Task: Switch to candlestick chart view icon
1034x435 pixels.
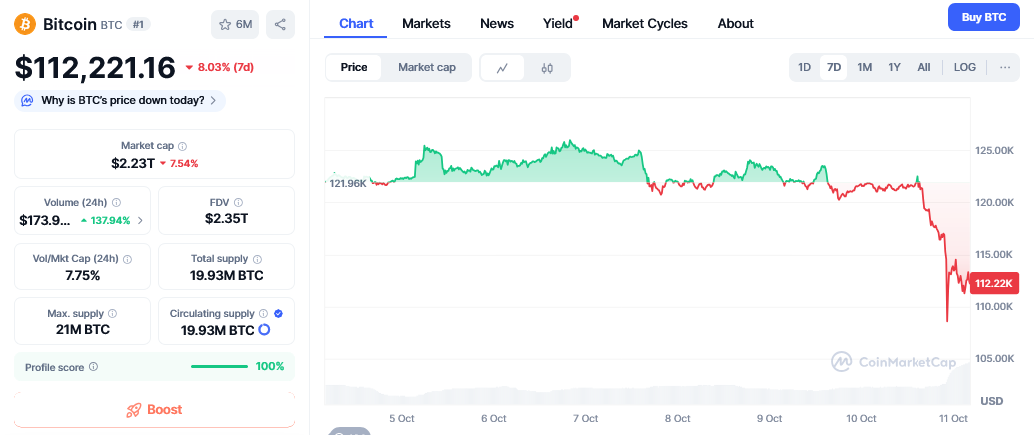Action: click(547, 67)
